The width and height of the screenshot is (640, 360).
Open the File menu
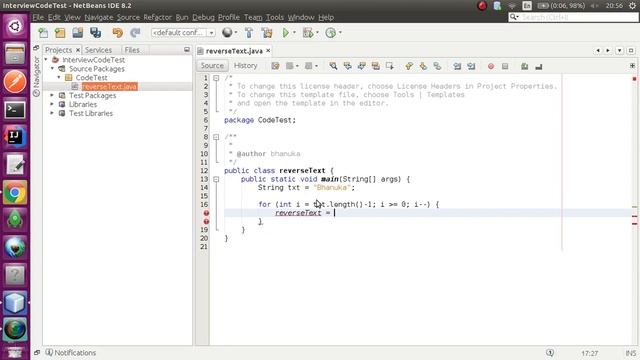[x=38, y=17]
